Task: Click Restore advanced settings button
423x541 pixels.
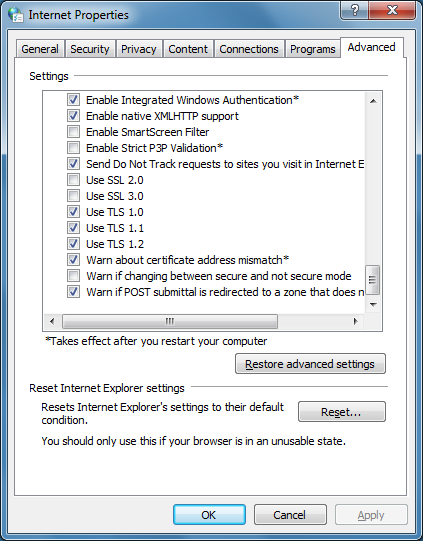Action: (310, 364)
